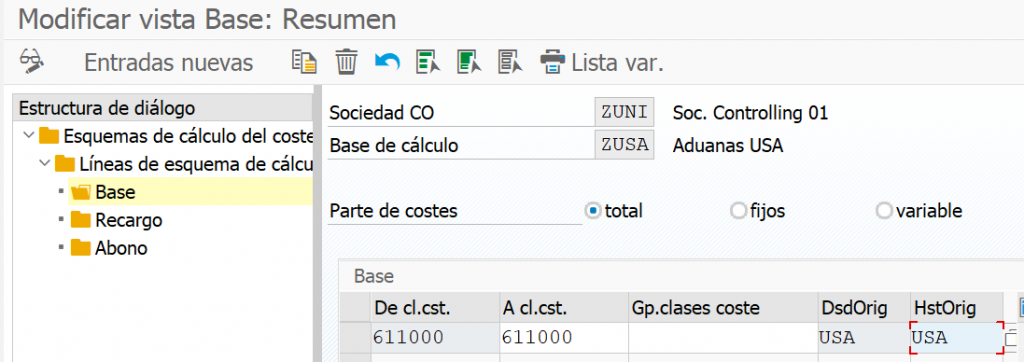Delete entry with the trash icon
The height and width of the screenshot is (362, 1024).
point(346,62)
